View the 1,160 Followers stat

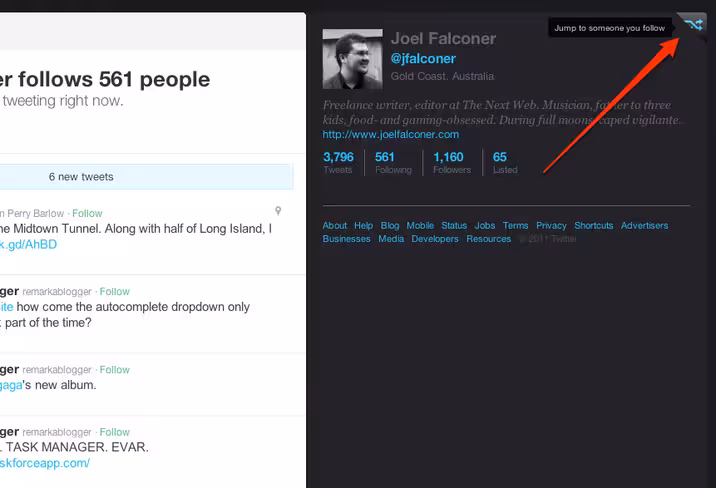tap(452, 163)
